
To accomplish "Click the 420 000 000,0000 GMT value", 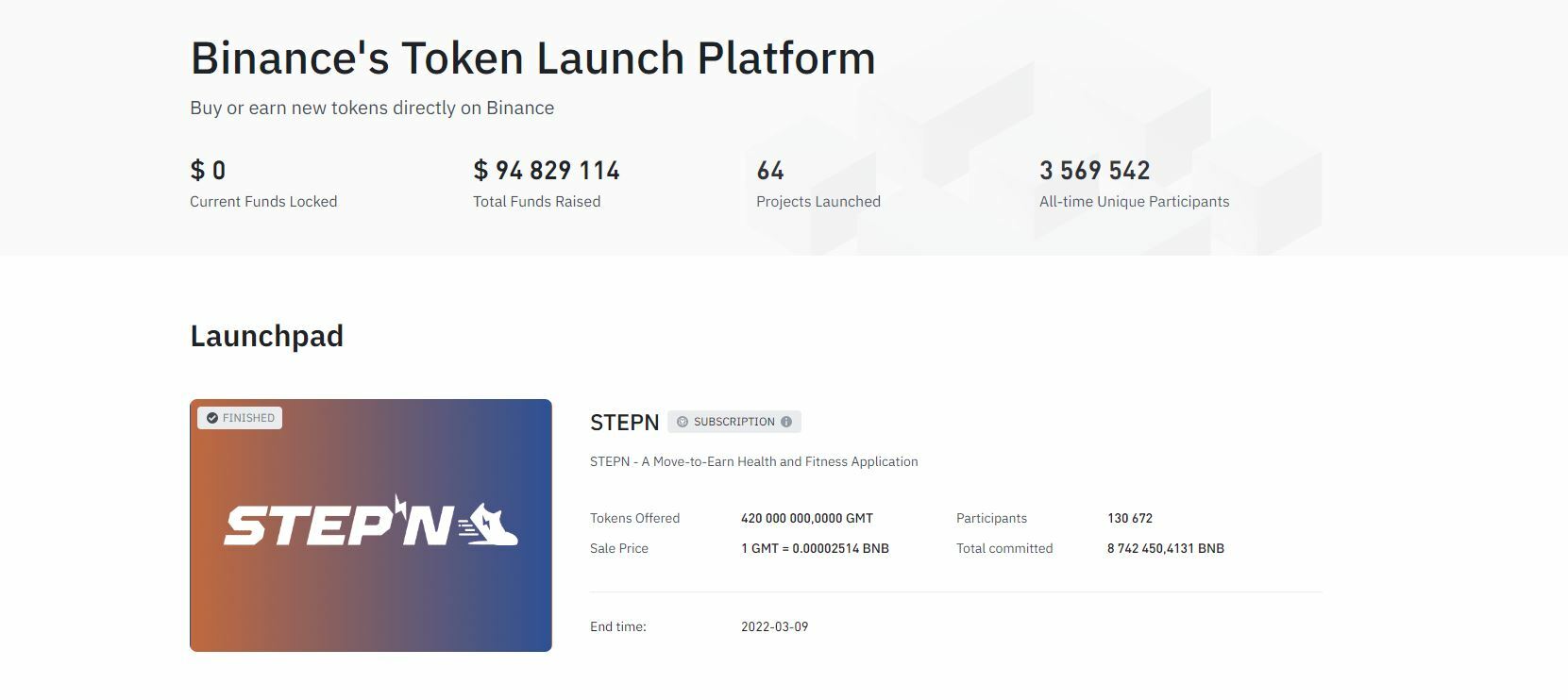I will (x=807, y=518).
